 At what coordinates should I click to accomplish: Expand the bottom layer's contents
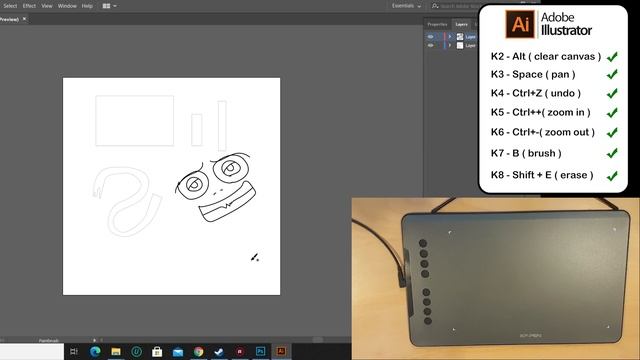(450, 45)
